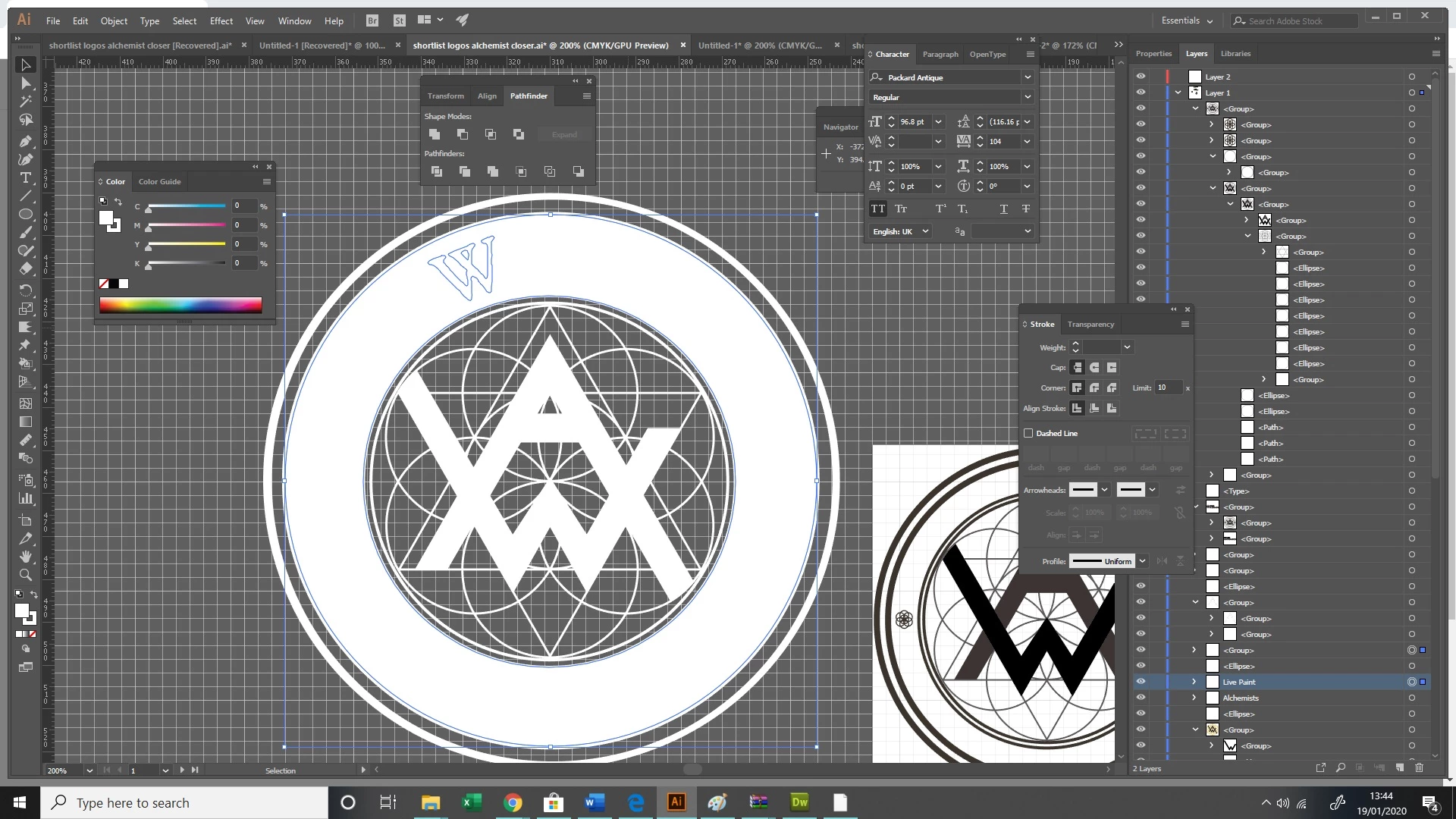This screenshot has height=819, width=1456.
Task: Open the Effect menu
Action: pos(221,20)
